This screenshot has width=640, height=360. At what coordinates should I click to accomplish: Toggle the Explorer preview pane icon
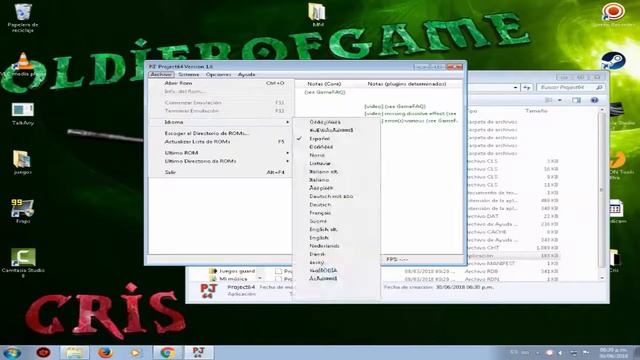576,100
